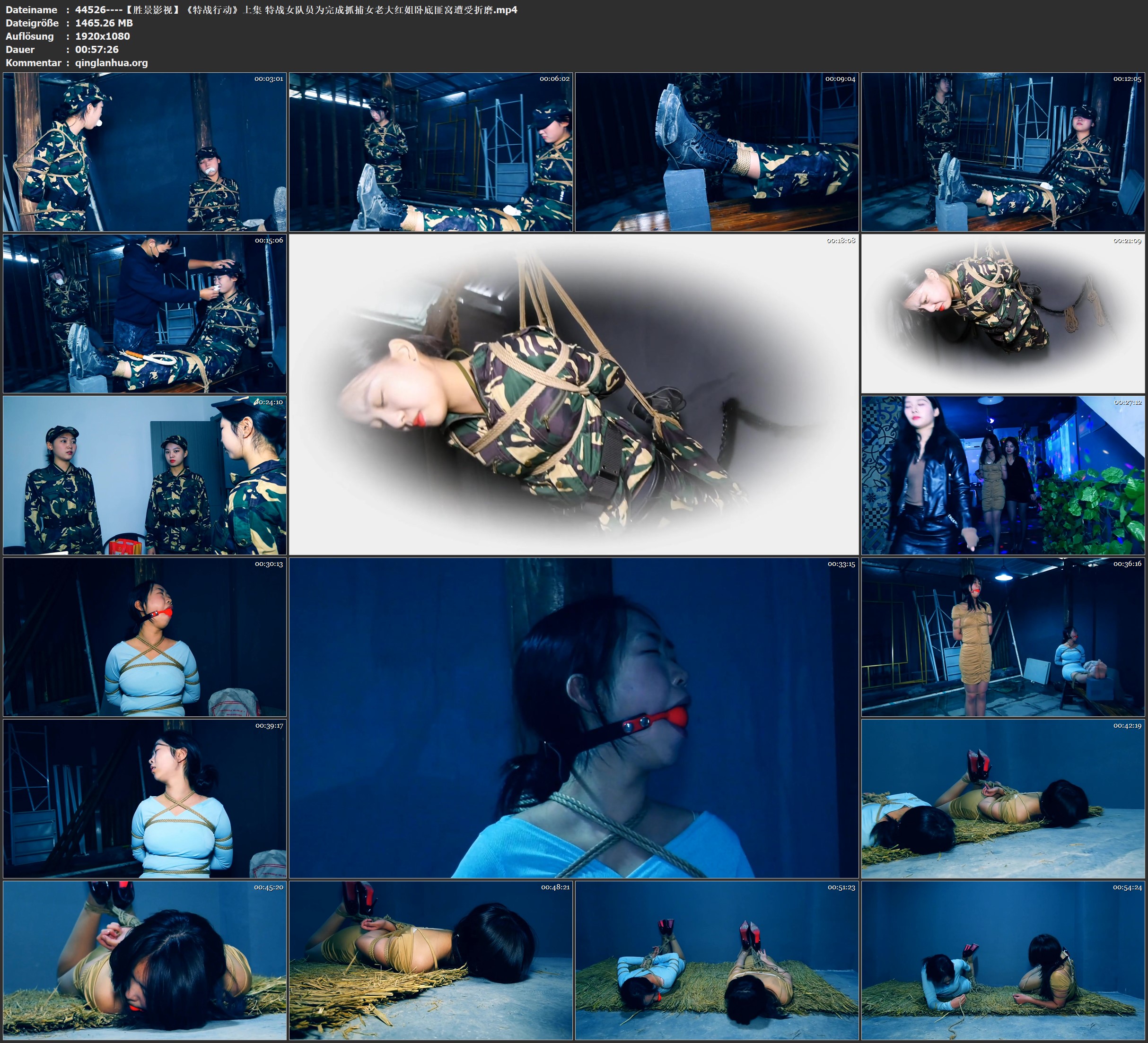Click the thumbnail timestamped 00:03:01
Viewport: 1148px width, 1043px height.
[145, 152]
